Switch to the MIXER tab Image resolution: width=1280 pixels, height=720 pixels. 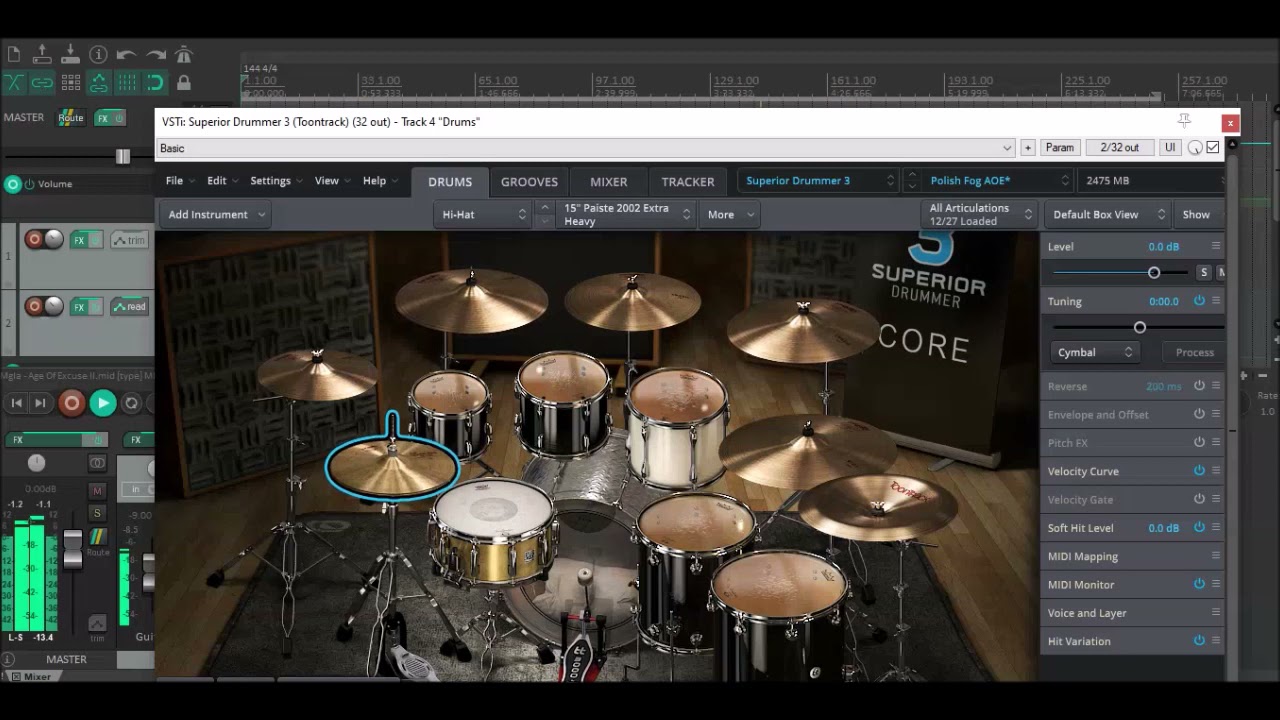click(608, 182)
